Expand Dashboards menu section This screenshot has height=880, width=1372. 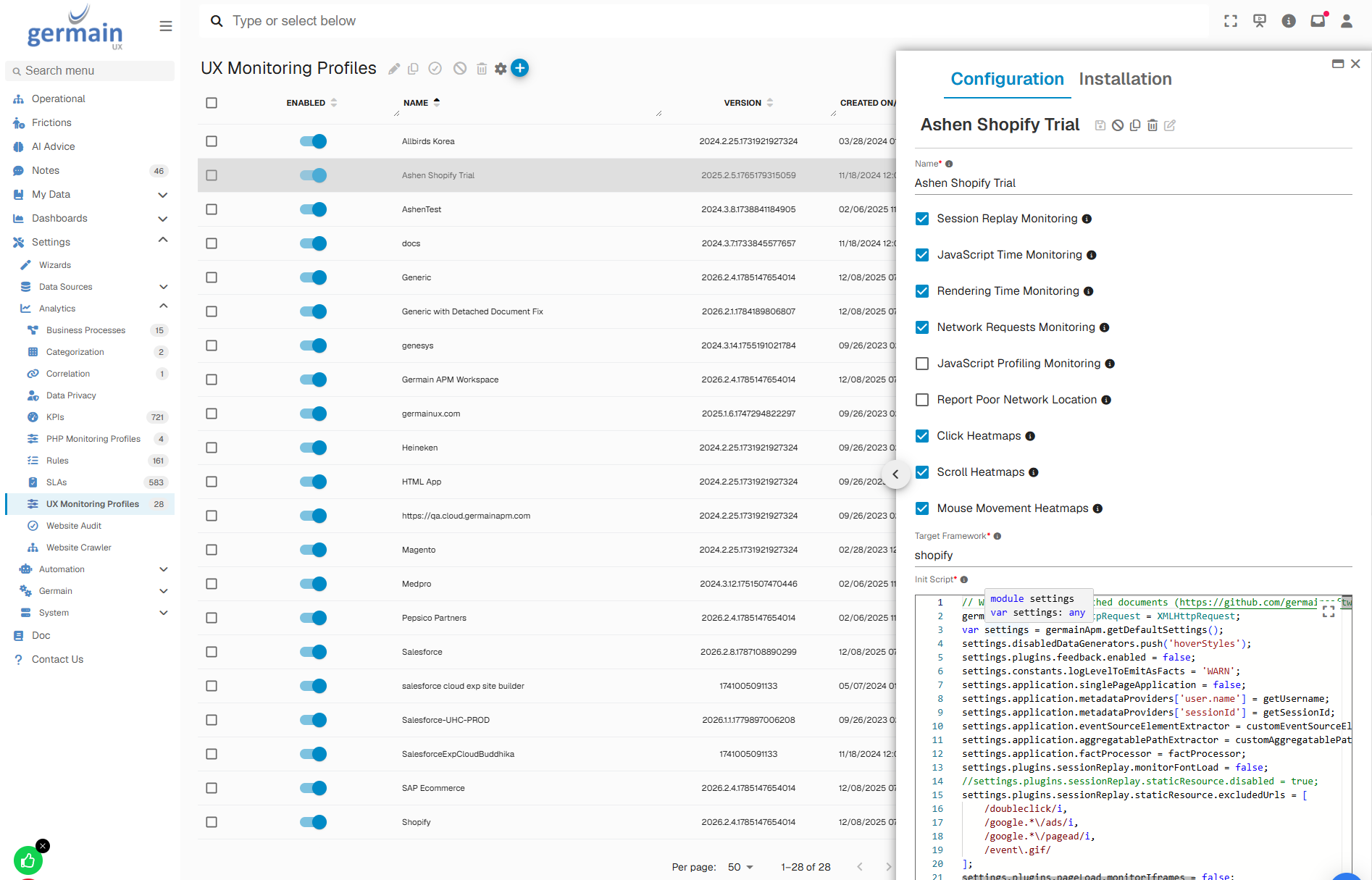coord(163,219)
